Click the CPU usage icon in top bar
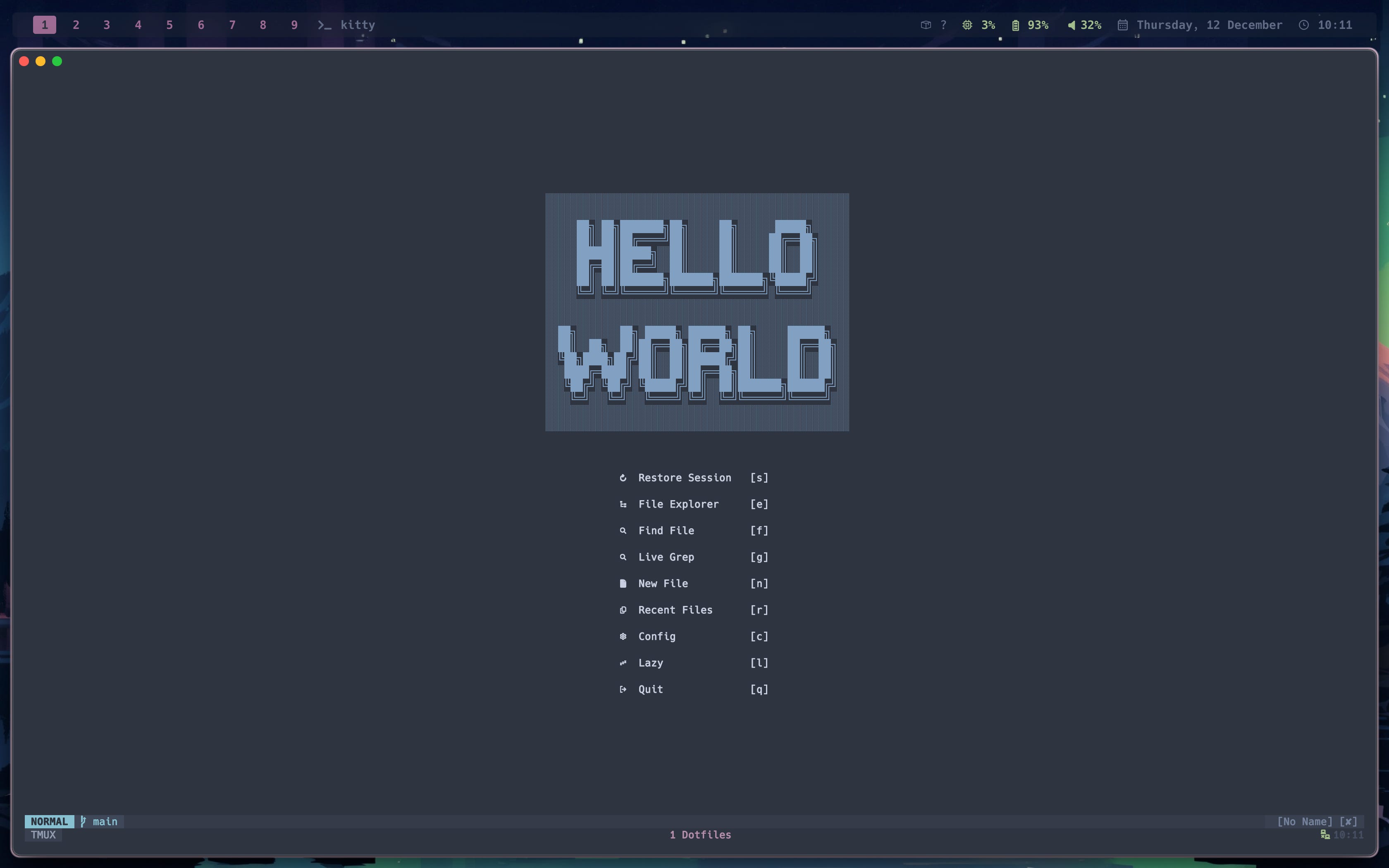1389x868 pixels. click(x=967, y=25)
